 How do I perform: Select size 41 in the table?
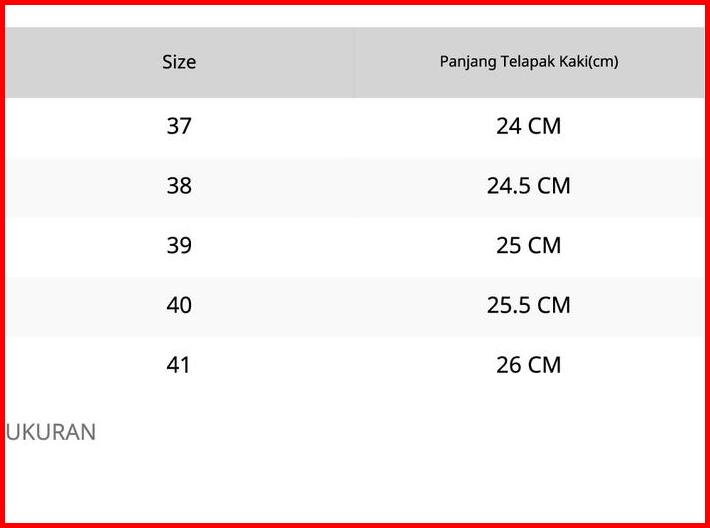tap(179, 365)
